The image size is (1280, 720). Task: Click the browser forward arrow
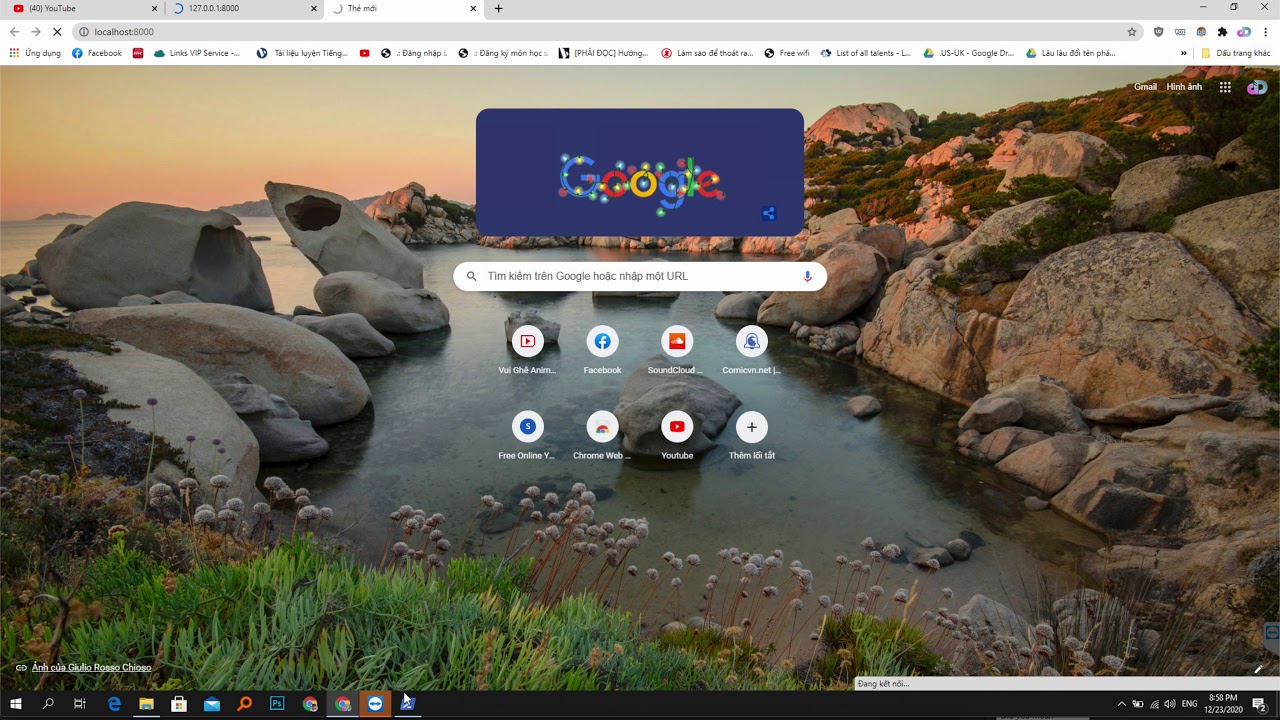click(36, 32)
